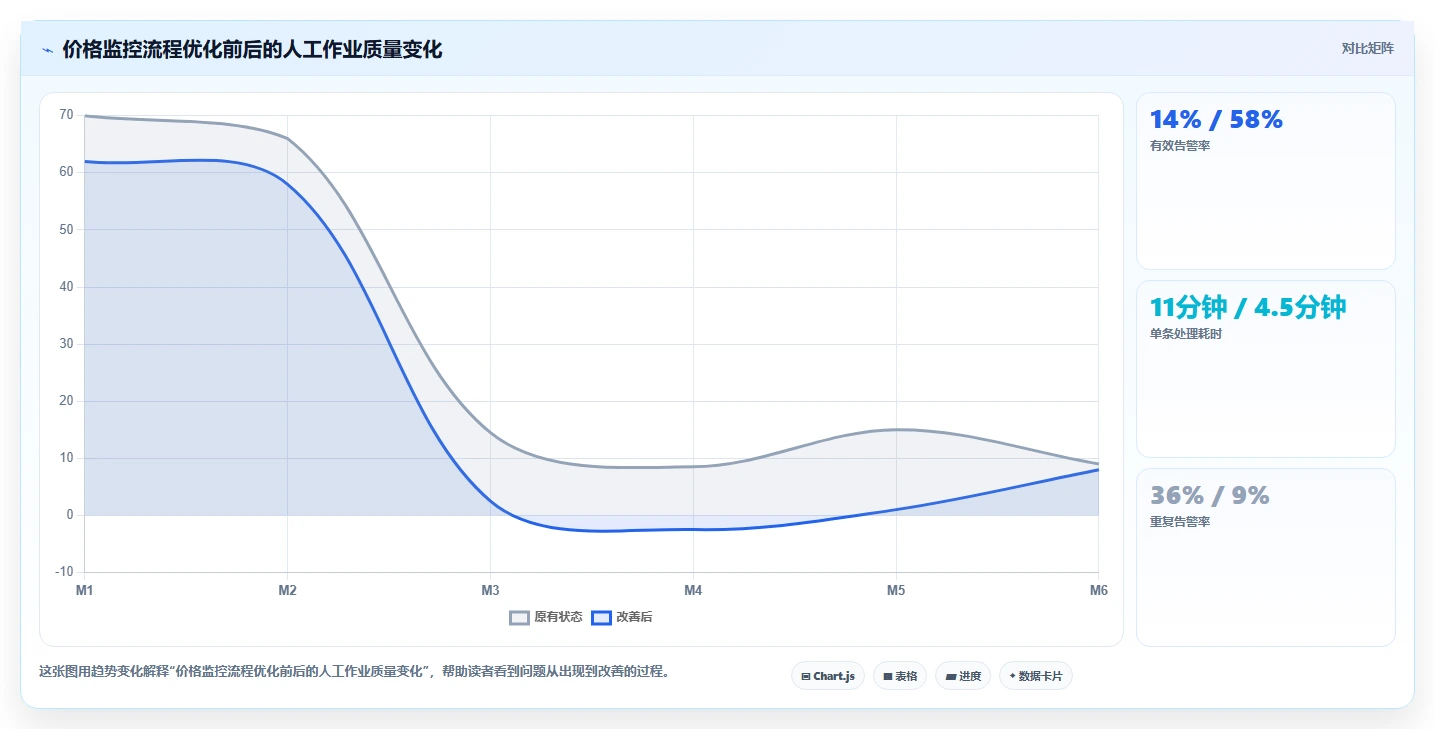Toggle the 改善后 legend swatch
This screenshot has height=729, width=1435.
click(x=601, y=618)
